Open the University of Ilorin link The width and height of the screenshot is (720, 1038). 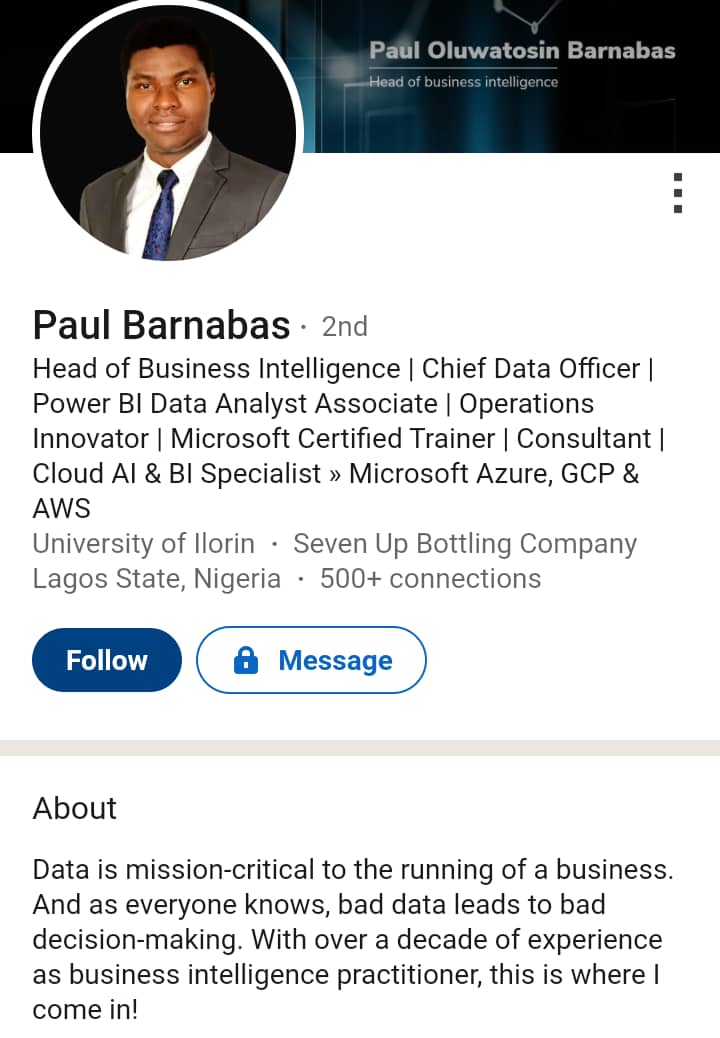pyautogui.click(x=143, y=544)
